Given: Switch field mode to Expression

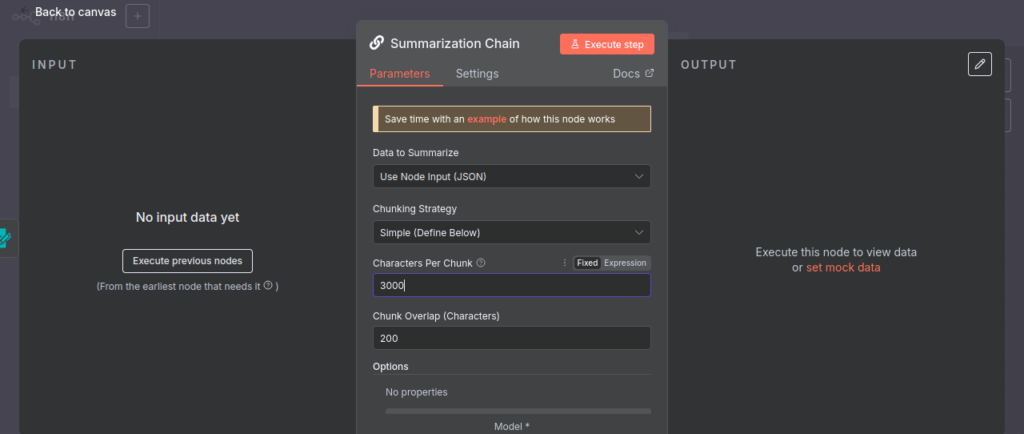Looking at the screenshot, I should click(625, 263).
